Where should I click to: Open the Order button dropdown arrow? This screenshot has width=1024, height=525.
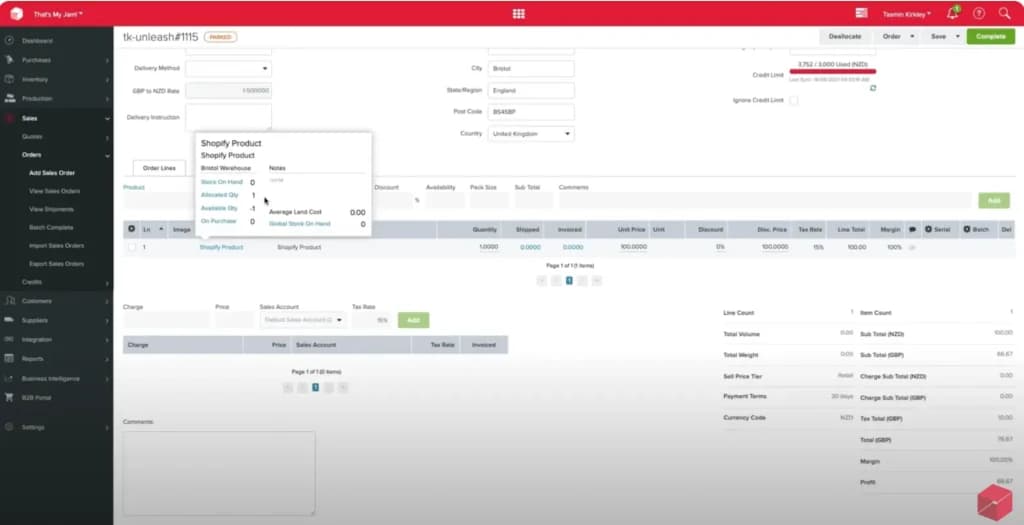tap(912, 37)
